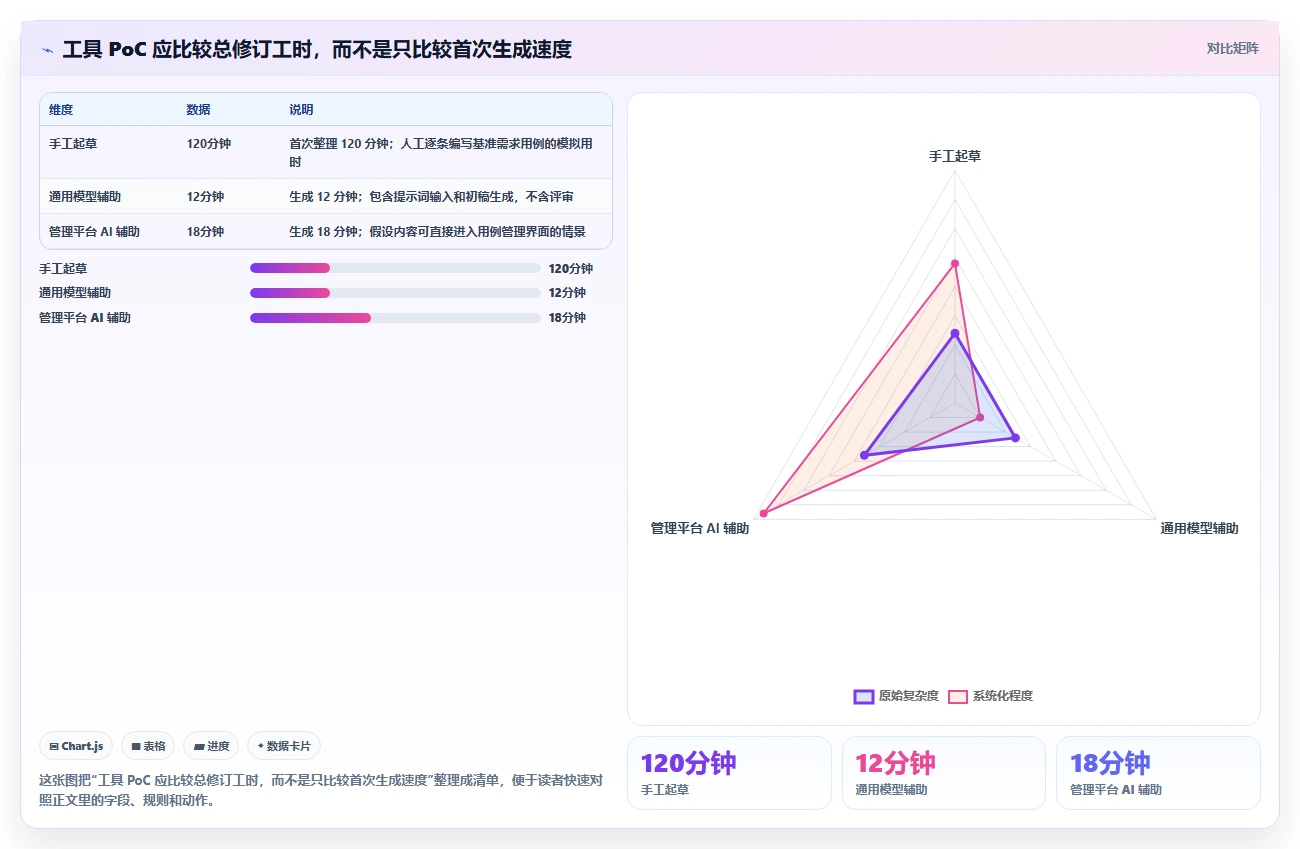Click the description starting 生成 12 分钟
Screen dimensions: 1300x849
click(431, 197)
